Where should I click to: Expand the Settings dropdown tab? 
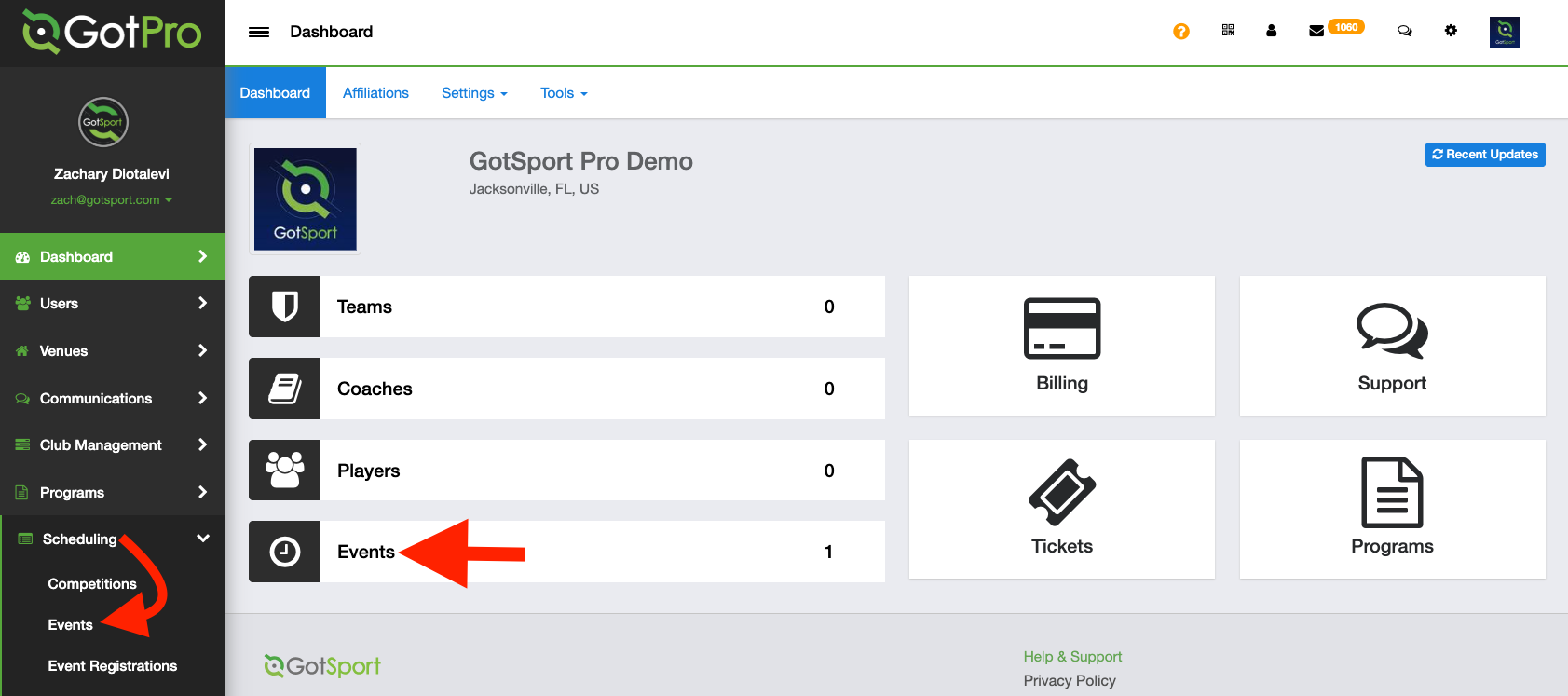(x=474, y=93)
